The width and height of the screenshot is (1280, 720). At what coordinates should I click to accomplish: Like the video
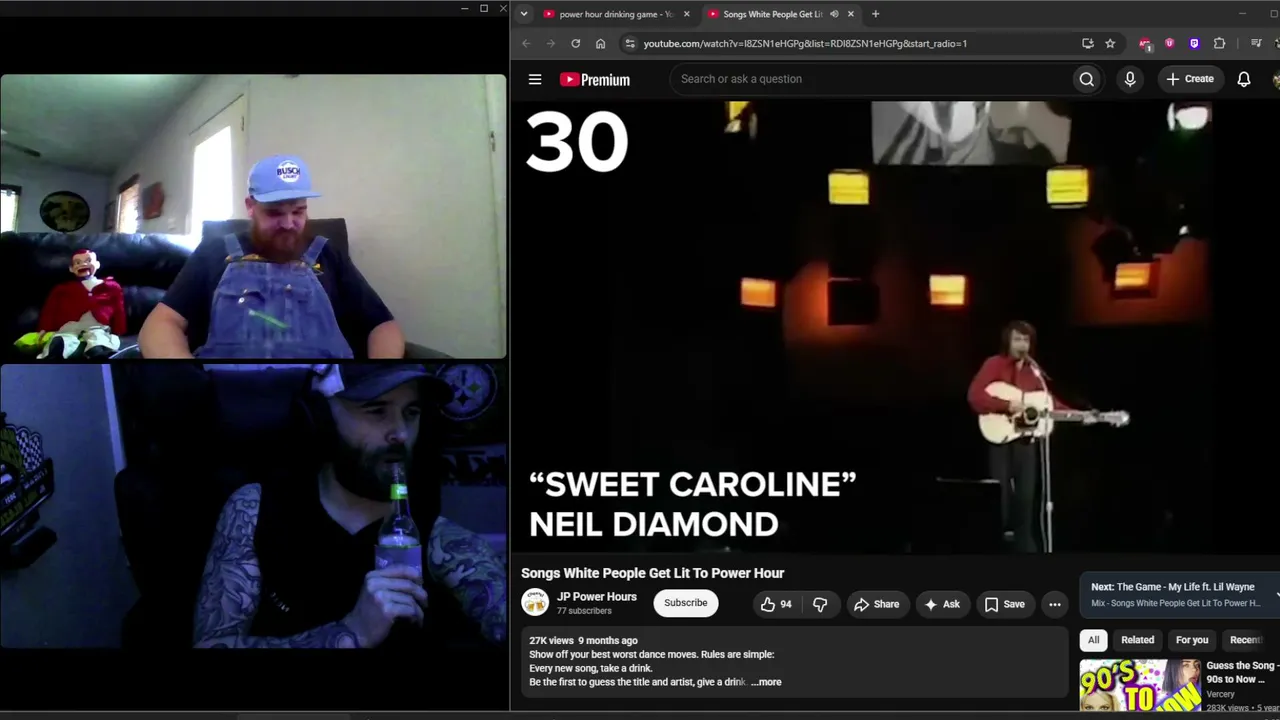coord(776,604)
